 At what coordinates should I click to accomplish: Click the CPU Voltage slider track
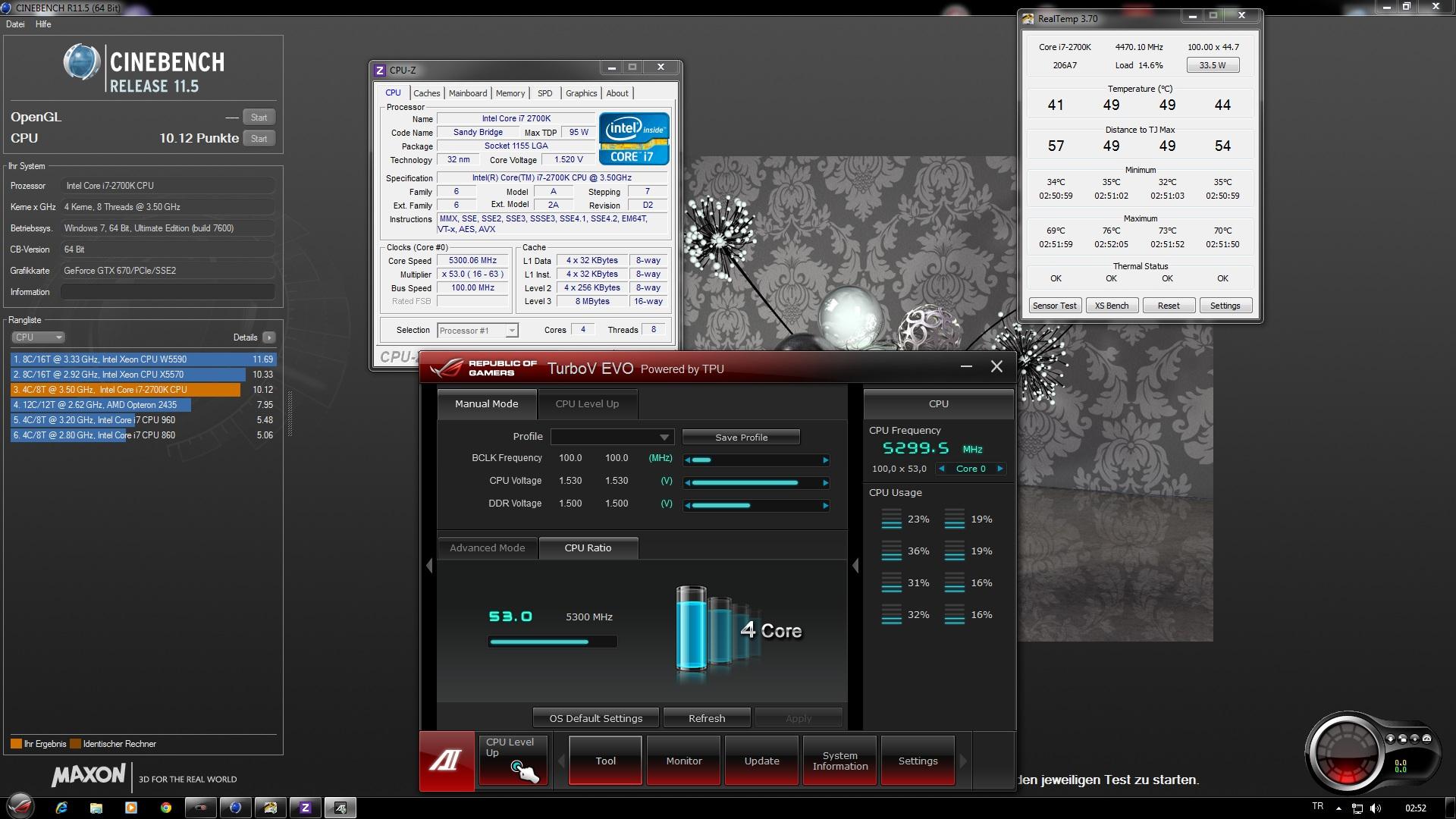(756, 482)
